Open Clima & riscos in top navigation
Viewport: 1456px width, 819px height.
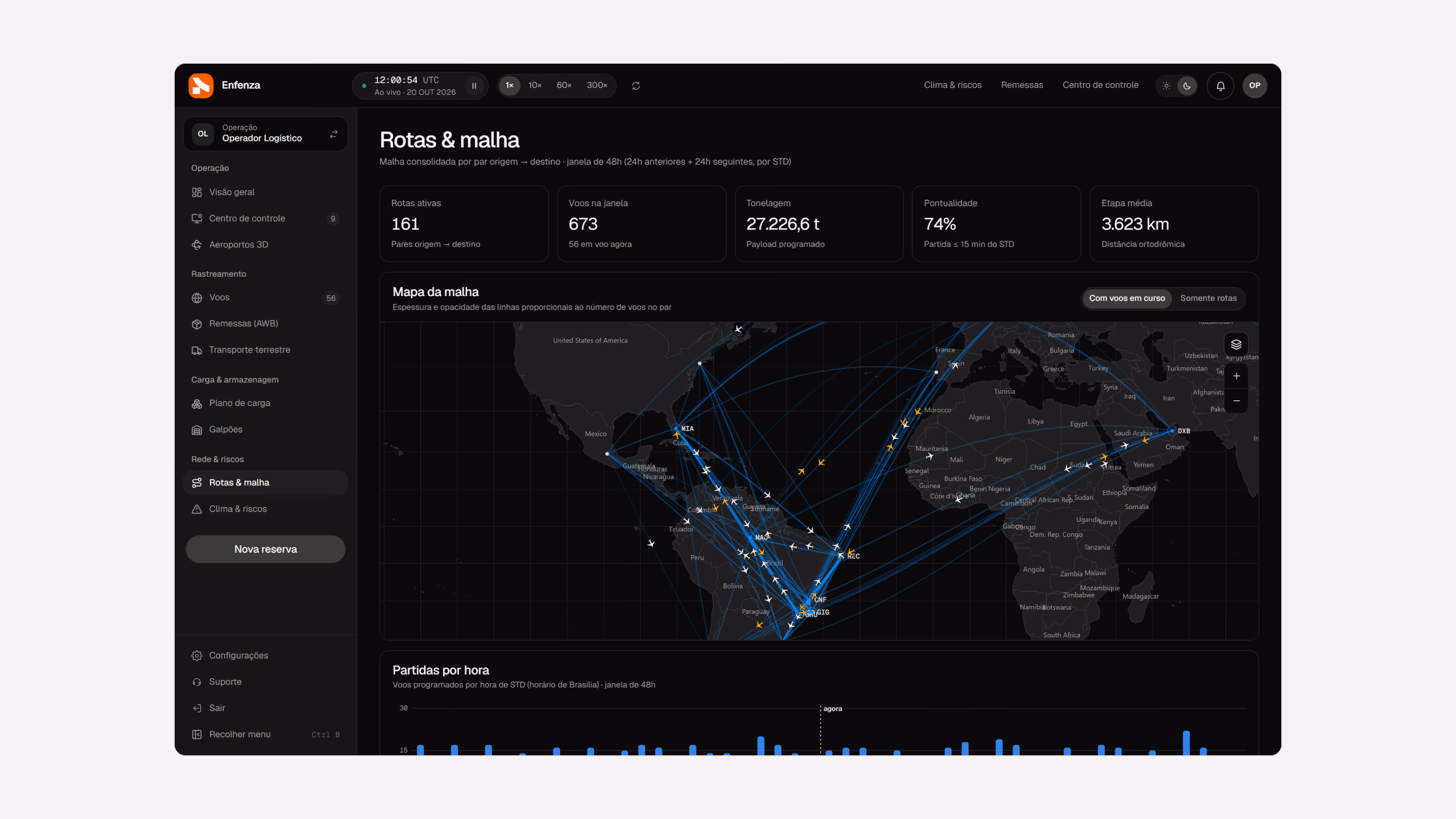coord(952,85)
